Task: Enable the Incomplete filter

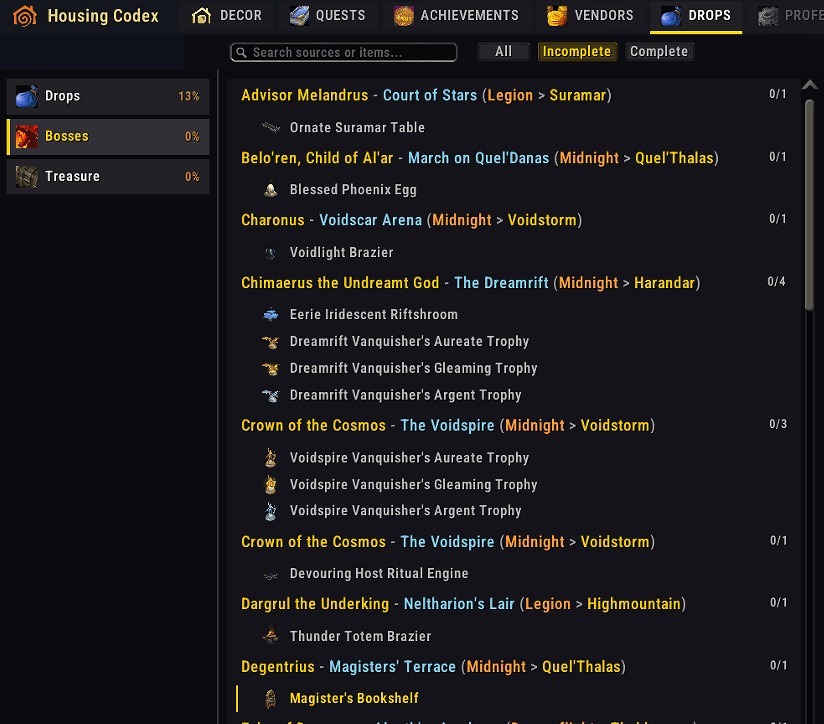Action: click(576, 51)
